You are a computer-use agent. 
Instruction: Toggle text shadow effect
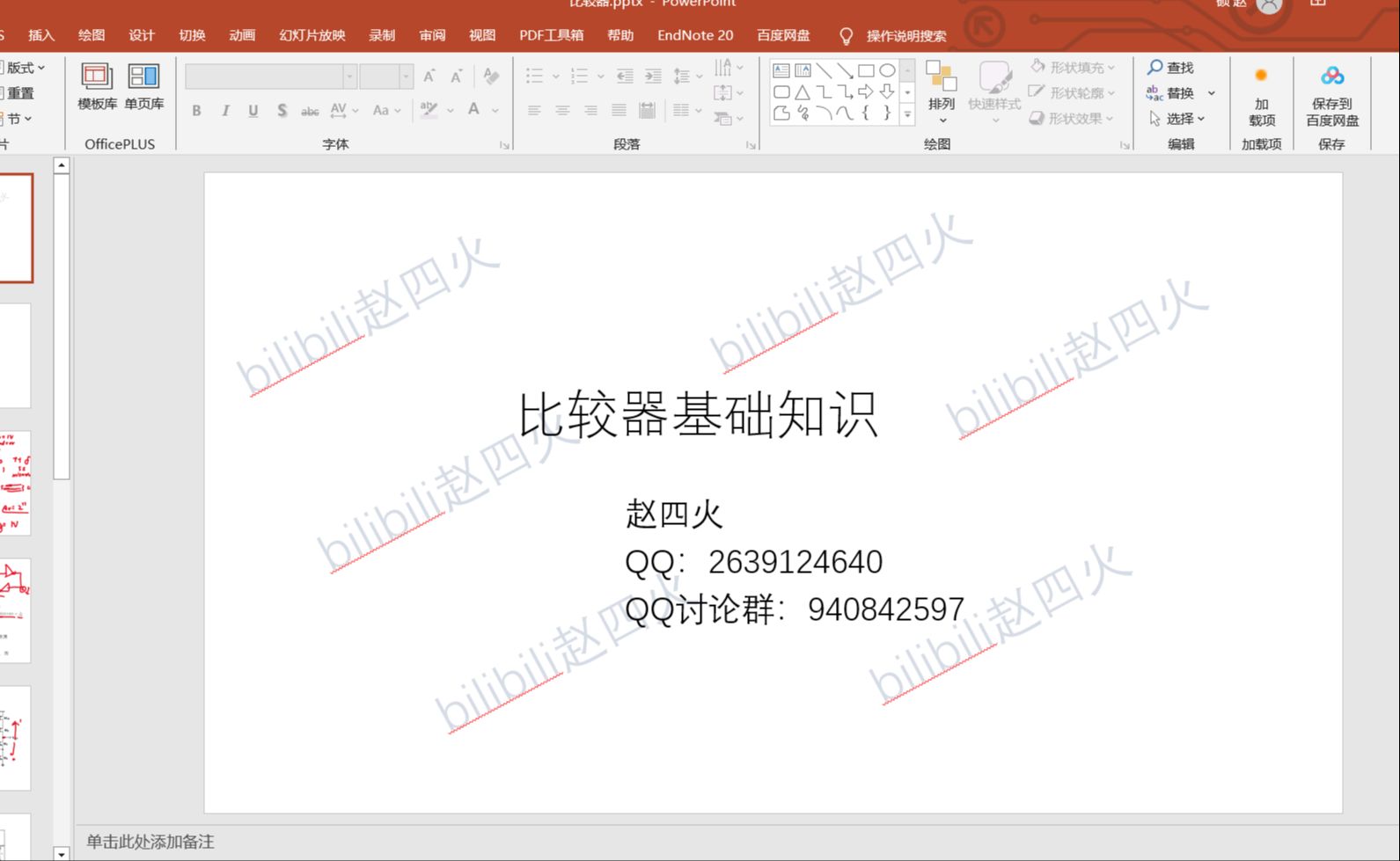pos(282,111)
